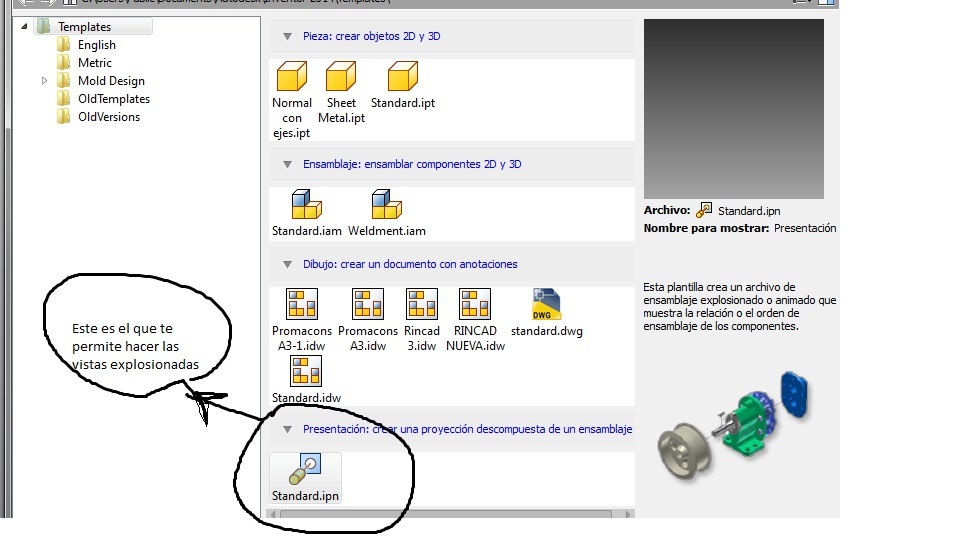Choose the Standard.idw drawing template
Screen dimensions: 960x540
306,380
